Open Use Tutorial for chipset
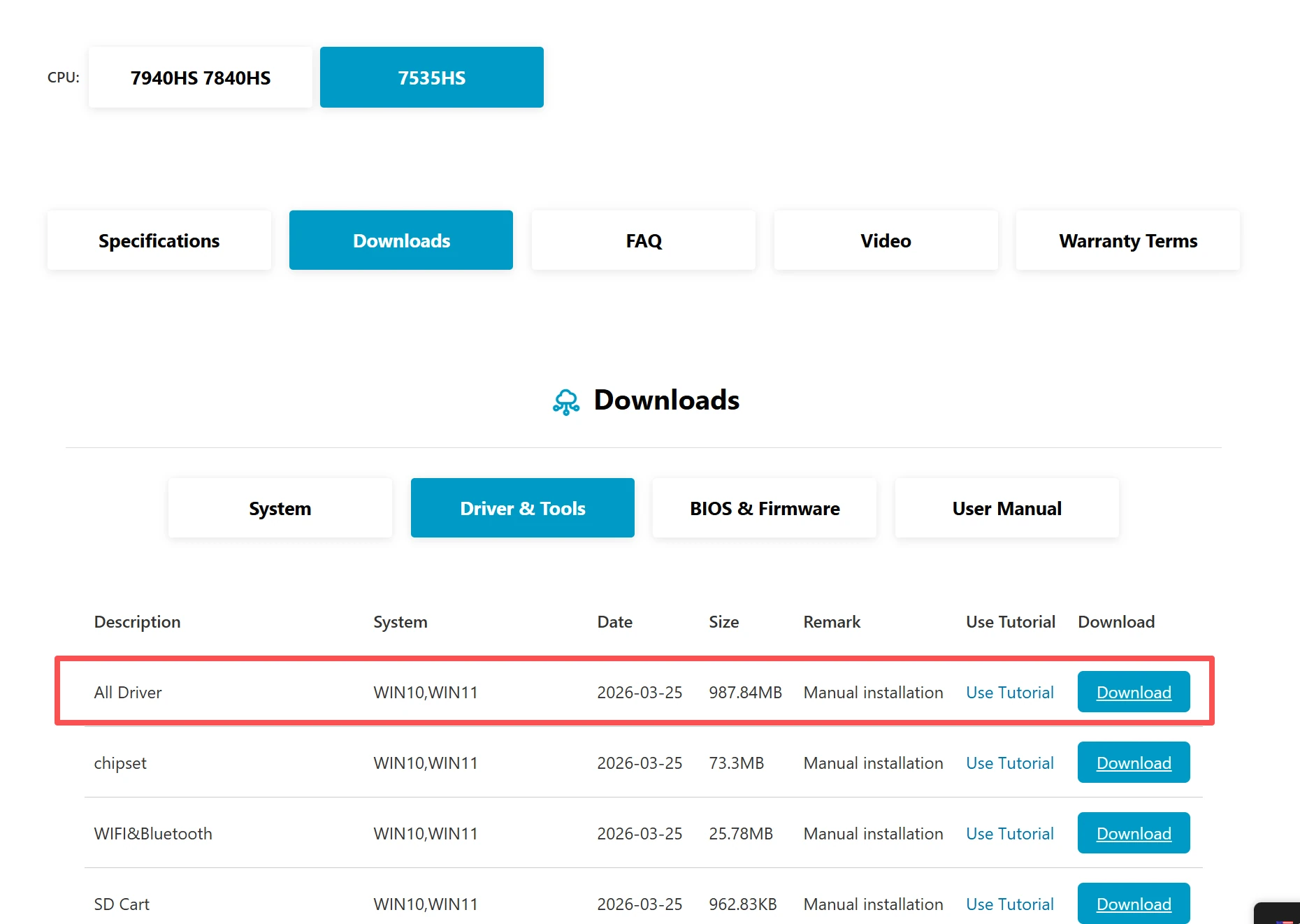This screenshot has height=924, width=1300. click(x=1010, y=763)
